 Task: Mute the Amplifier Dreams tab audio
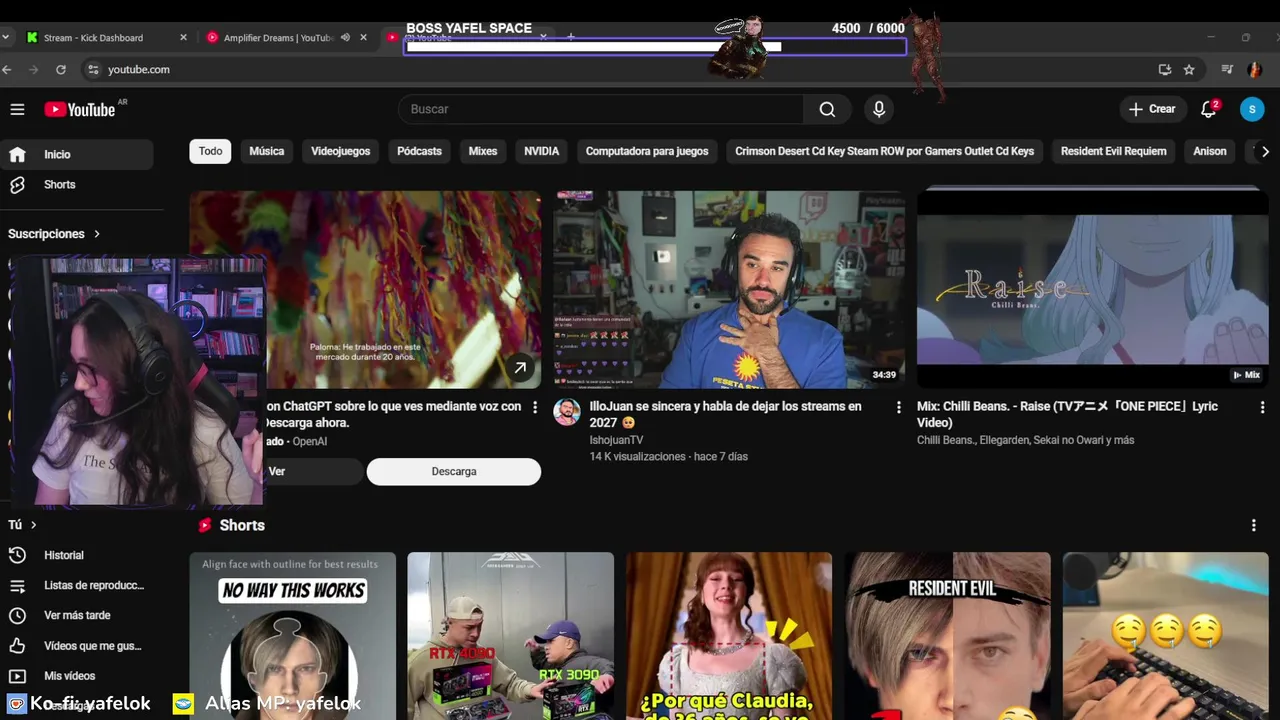(x=345, y=37)
